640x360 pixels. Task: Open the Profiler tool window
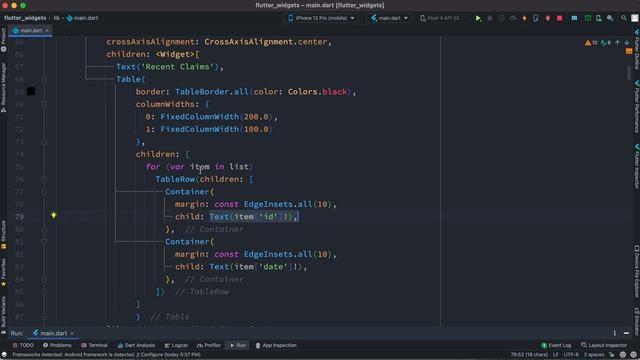tap(209, 345)
